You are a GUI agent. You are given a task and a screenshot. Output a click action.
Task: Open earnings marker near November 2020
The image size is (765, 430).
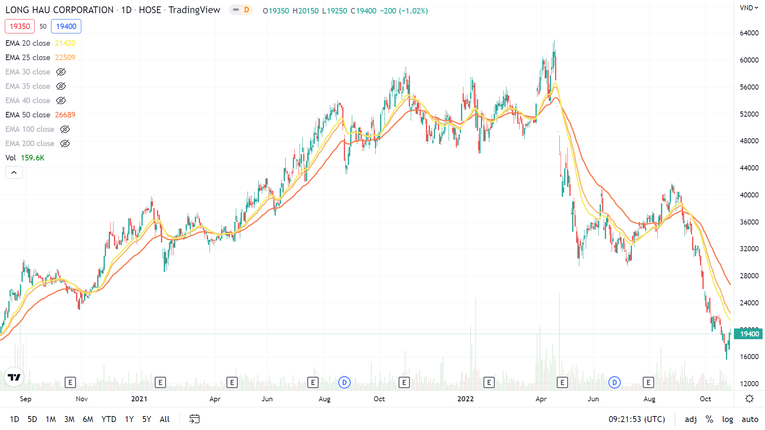click(70, 382)
